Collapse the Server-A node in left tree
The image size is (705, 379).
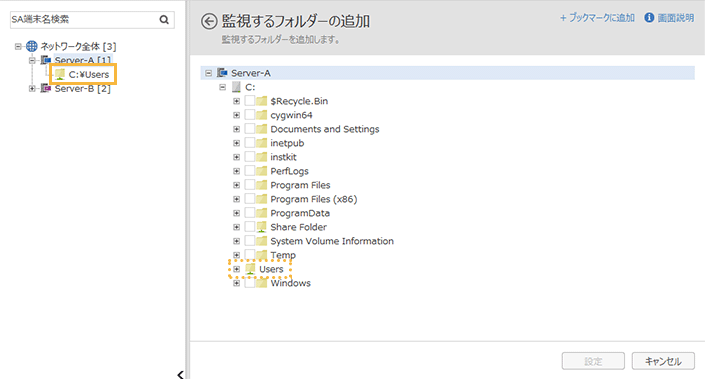pyautogui.click(x=32, y=60)
